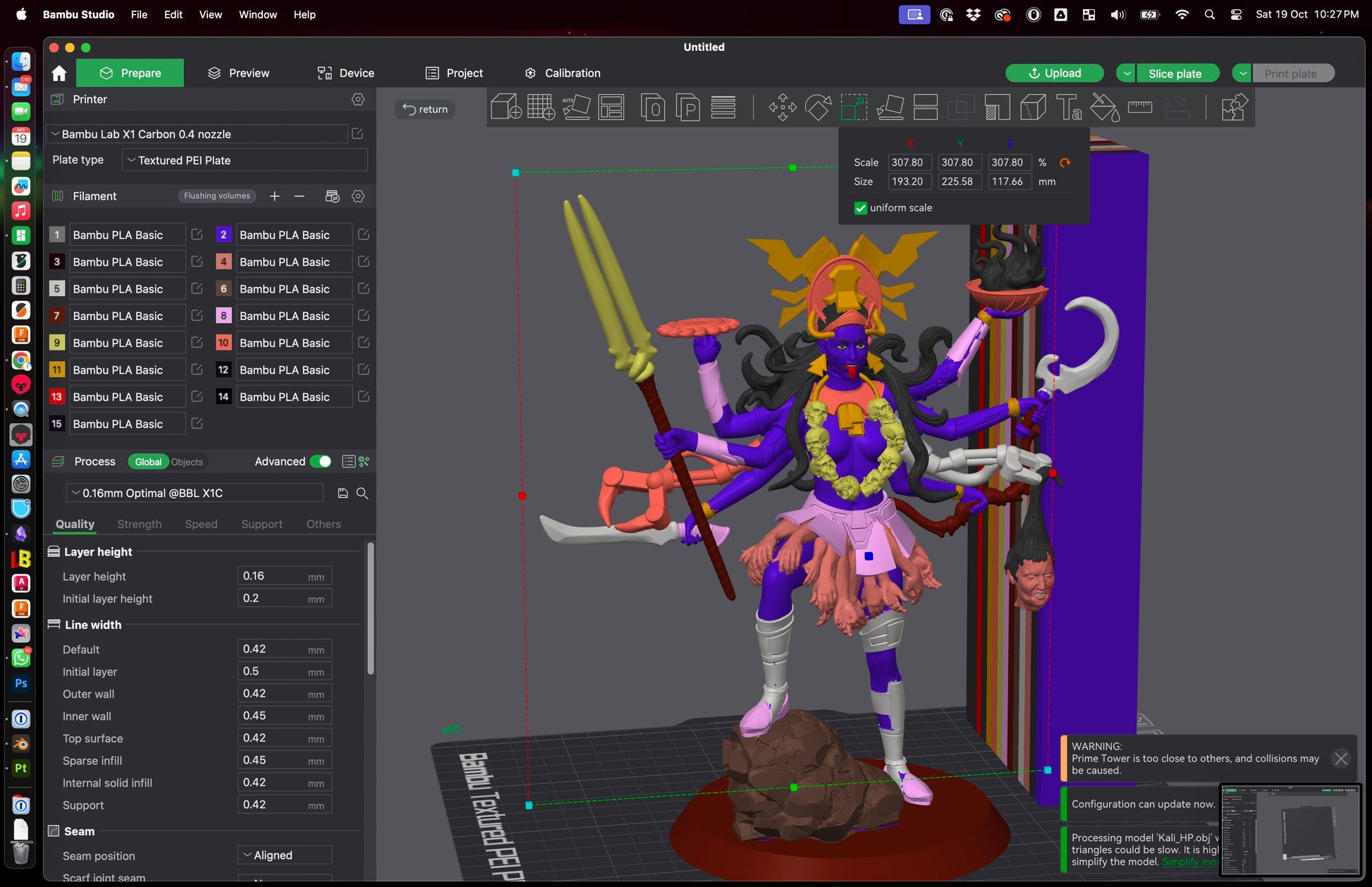Expand the 0.16mm Optimal preset dropdown
1372x887 pixels.
click(x=195, y=494)
